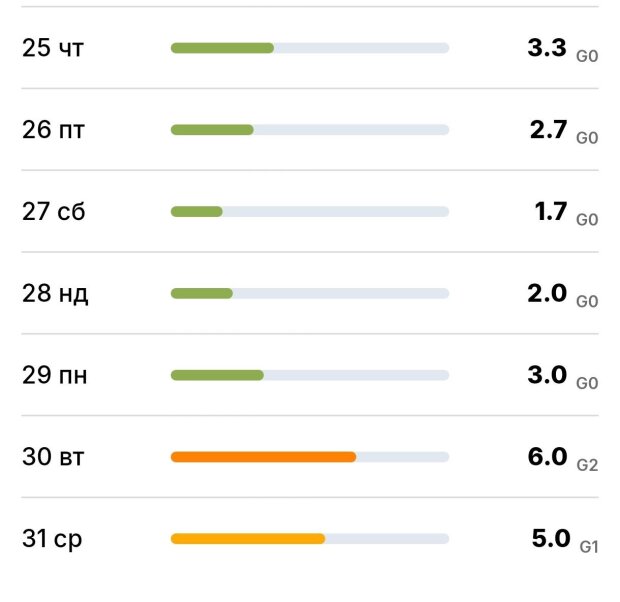
Task: Tap the 2.0 index value
Action: point(547,293)
